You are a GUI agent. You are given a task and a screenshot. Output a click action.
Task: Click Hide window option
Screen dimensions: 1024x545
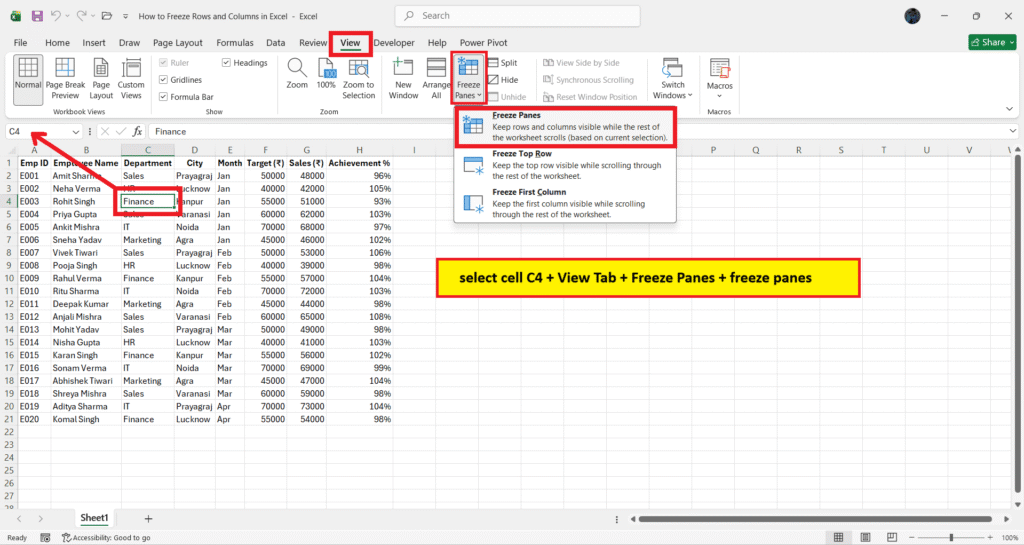click(503, 80)
